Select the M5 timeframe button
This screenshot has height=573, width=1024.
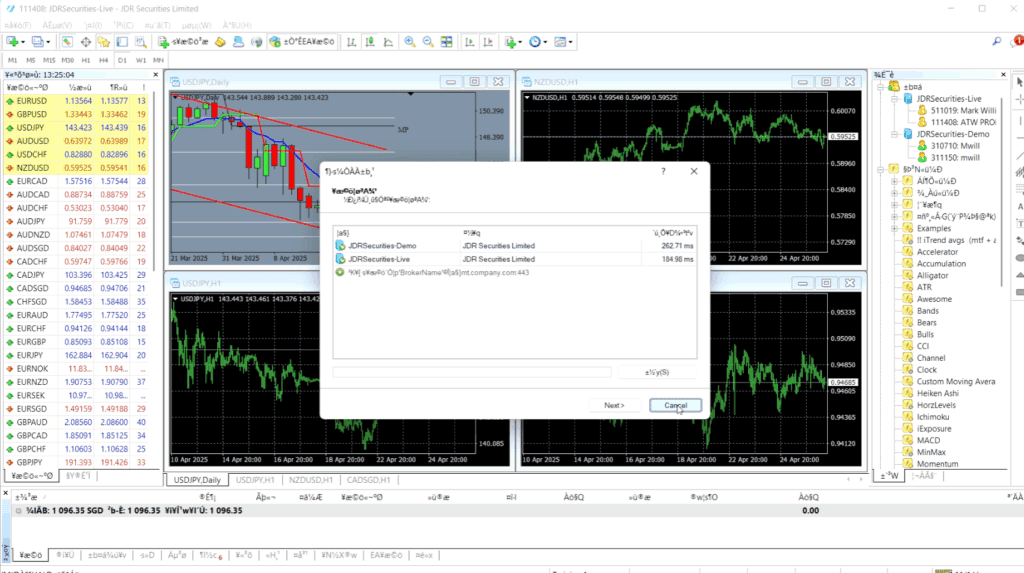click(x=31, y=60)
